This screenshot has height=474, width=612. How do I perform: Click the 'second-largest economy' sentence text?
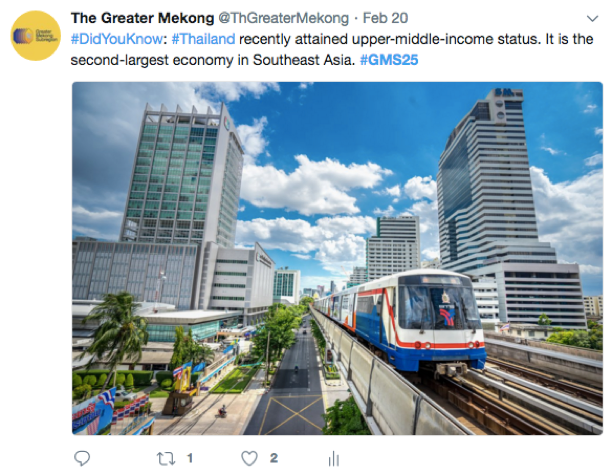point(213,60)
